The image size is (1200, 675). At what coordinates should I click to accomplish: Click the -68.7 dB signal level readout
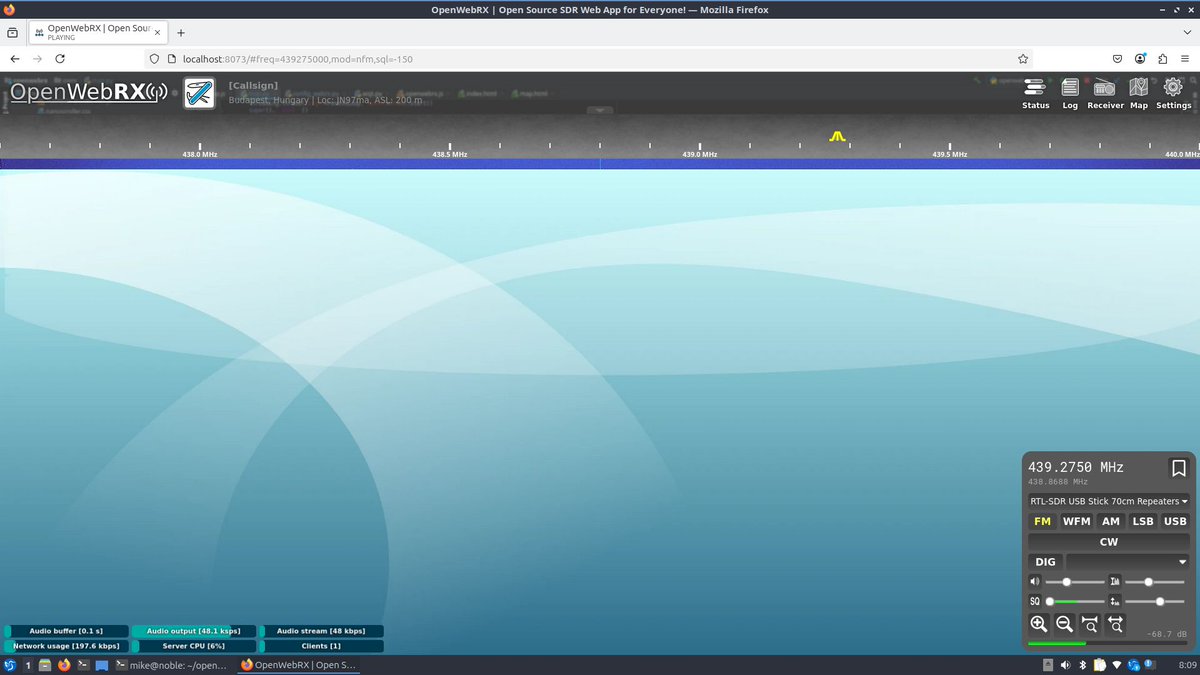pyautogui.click(x=1167, y=634)
